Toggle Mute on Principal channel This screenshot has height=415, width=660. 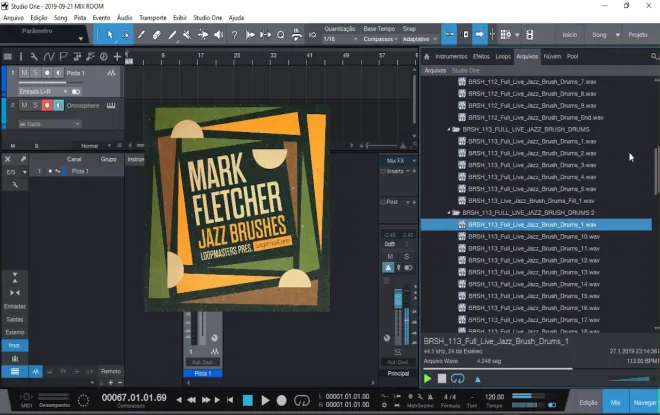click(390, 256)
